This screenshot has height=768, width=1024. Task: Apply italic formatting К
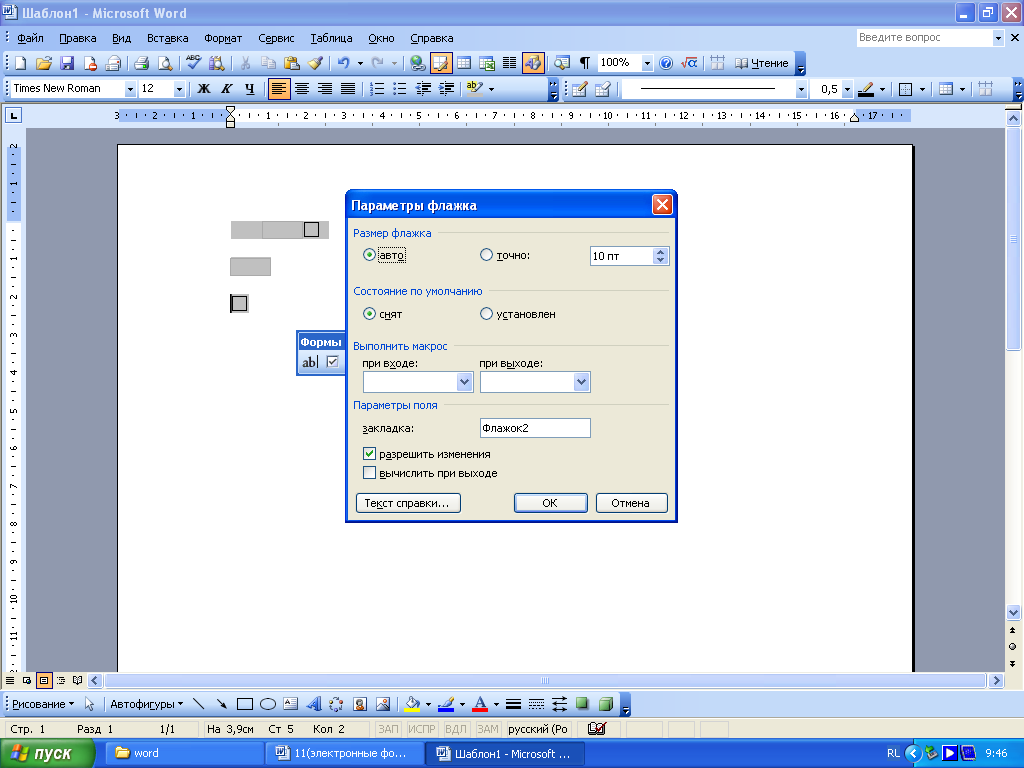[x=227, y=89]
